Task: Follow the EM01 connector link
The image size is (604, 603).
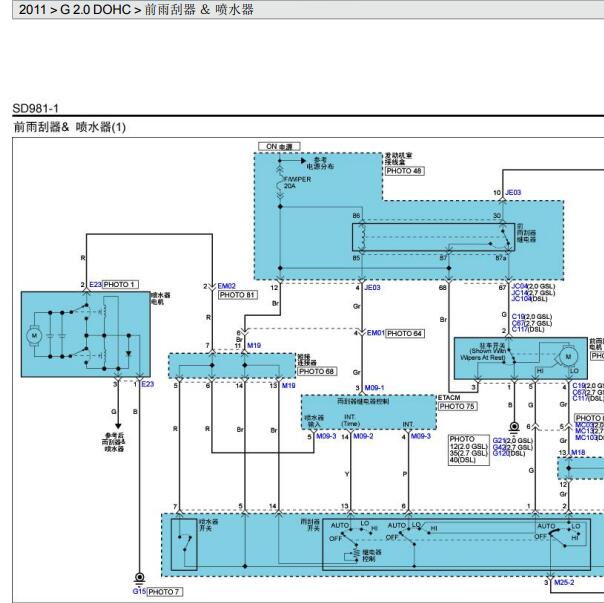Action: click(376, 333)
